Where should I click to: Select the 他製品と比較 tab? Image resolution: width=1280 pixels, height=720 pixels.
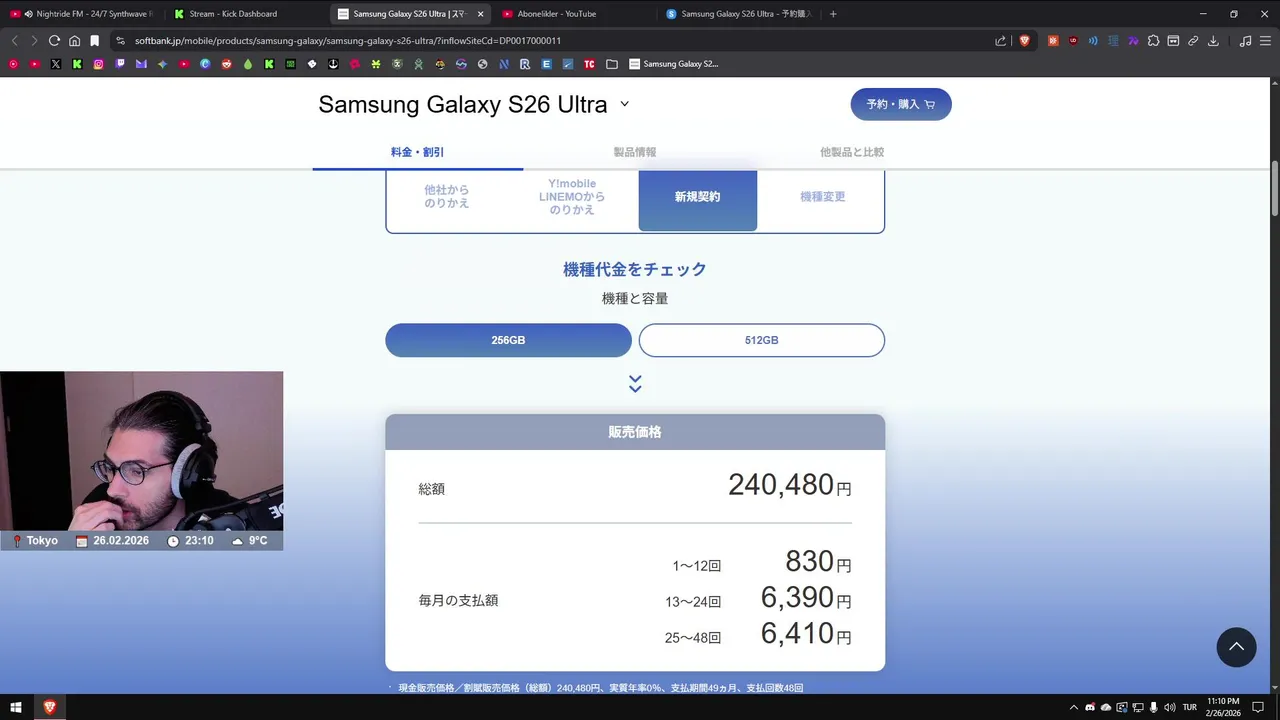pos(852,152)
